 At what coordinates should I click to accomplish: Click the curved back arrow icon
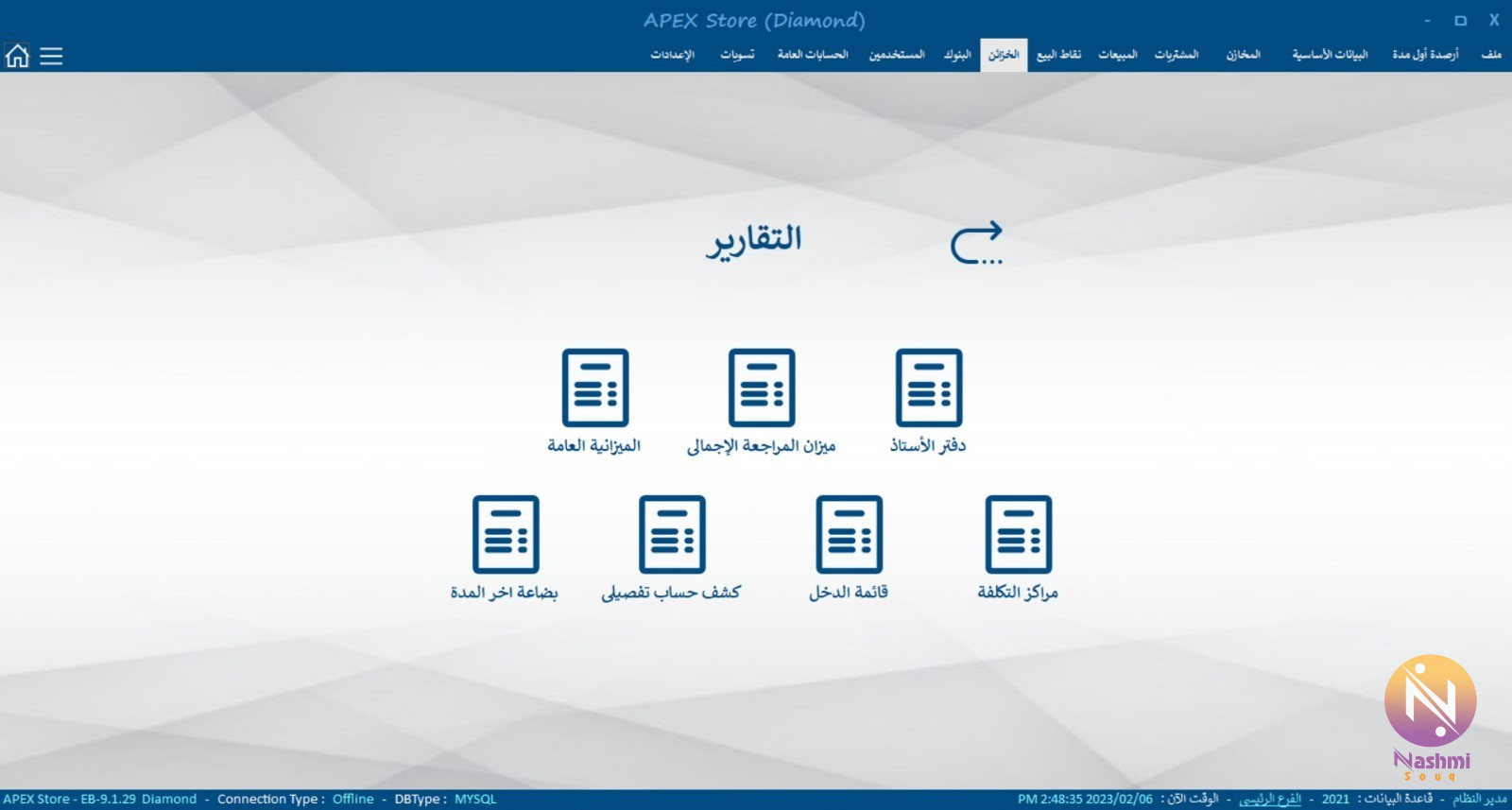coord(976,243)
